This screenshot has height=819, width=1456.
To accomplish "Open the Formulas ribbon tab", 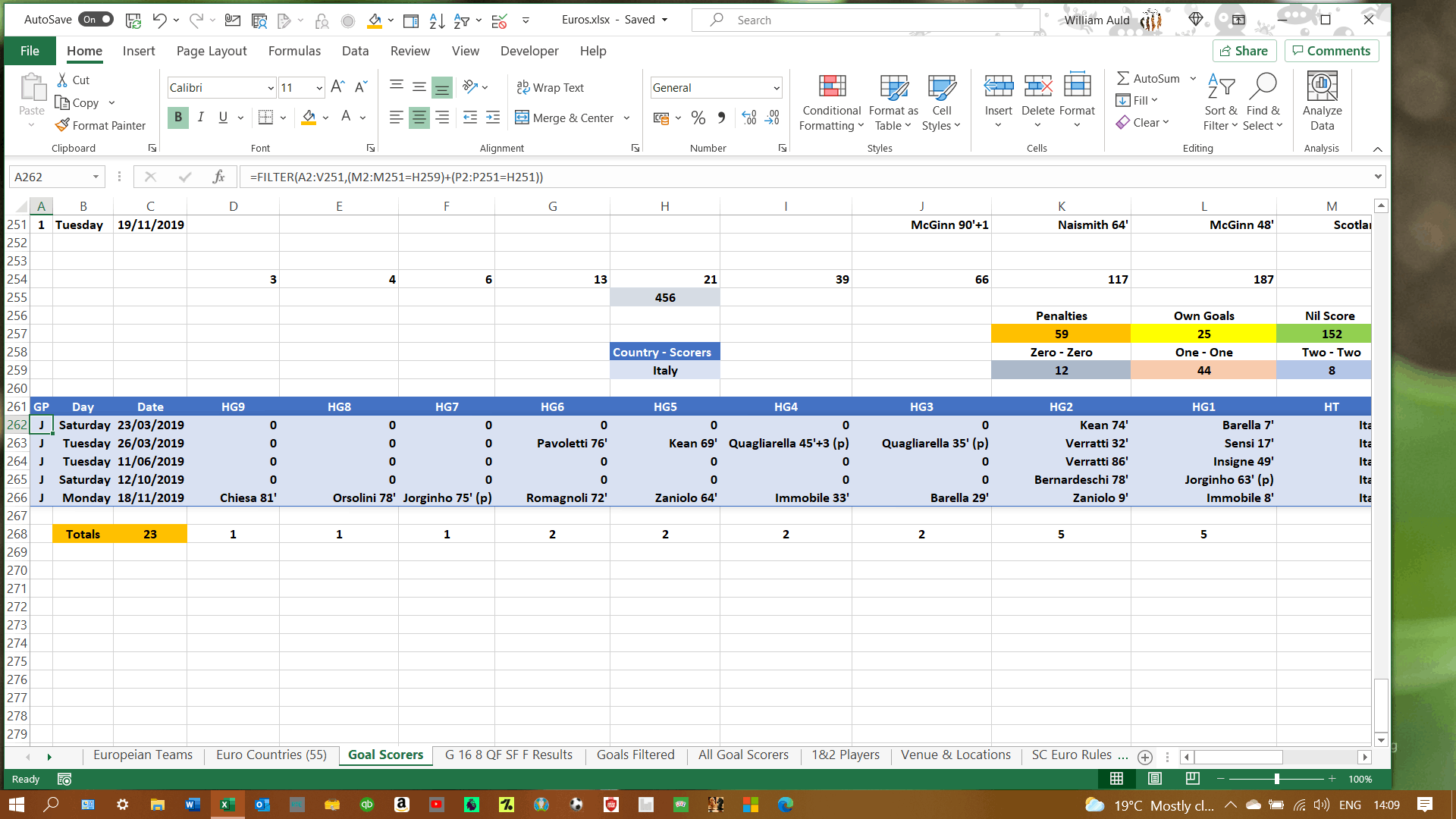I will 294,51.
